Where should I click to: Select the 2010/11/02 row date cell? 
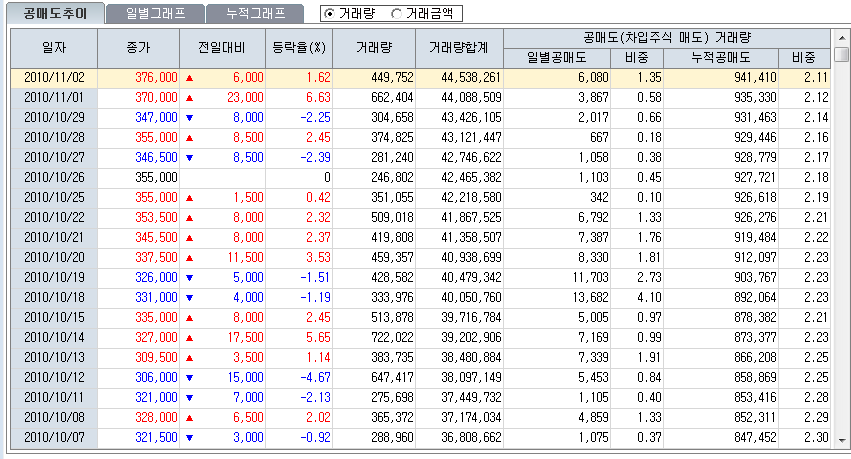54,77
